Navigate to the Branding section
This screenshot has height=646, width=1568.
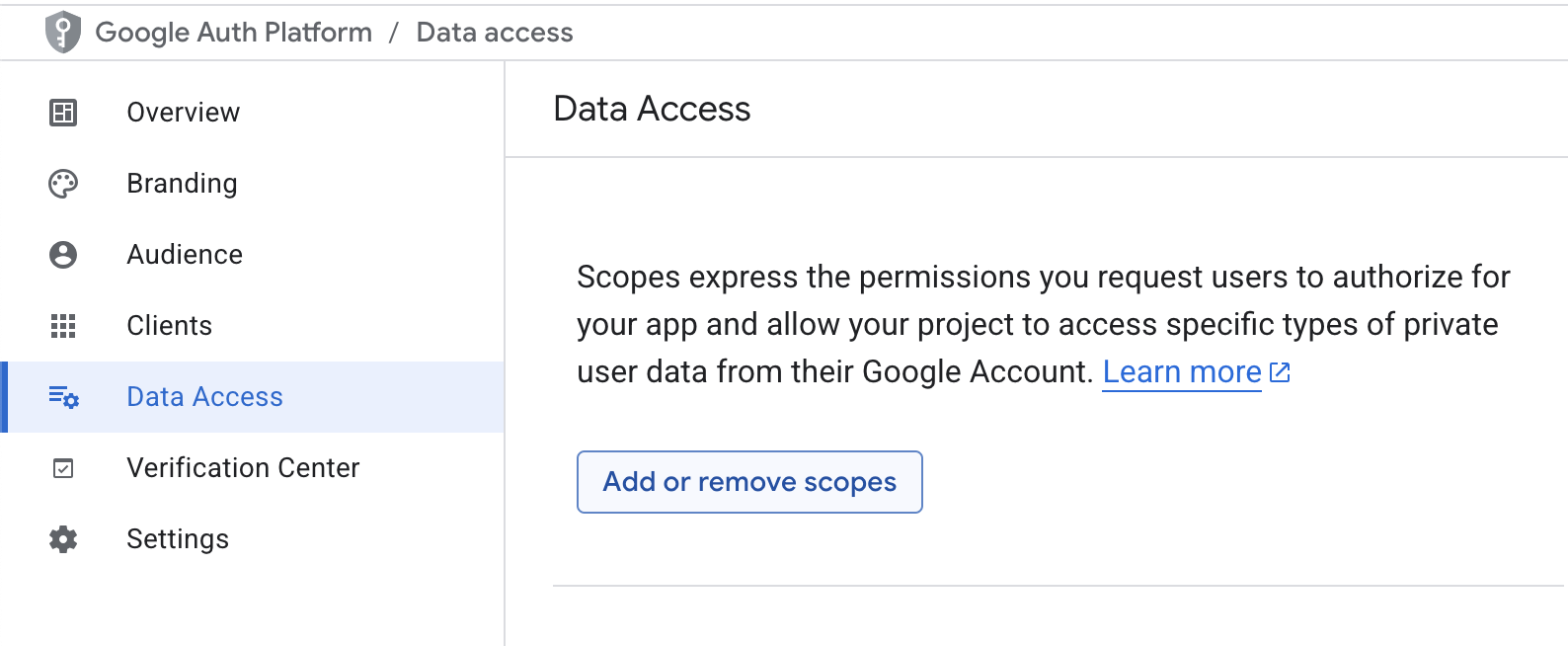click(x=182, y=183)
